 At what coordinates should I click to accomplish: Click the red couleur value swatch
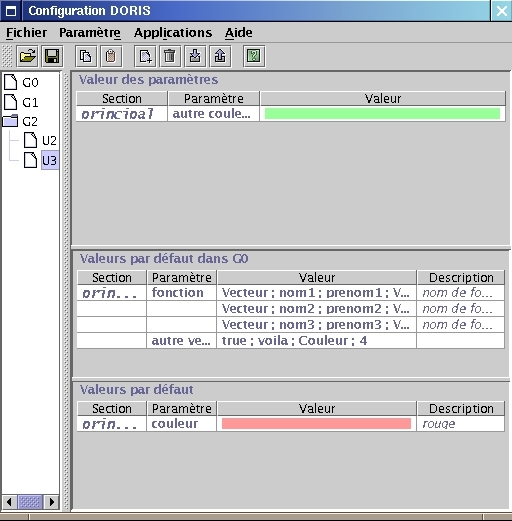tap(316, 424)
